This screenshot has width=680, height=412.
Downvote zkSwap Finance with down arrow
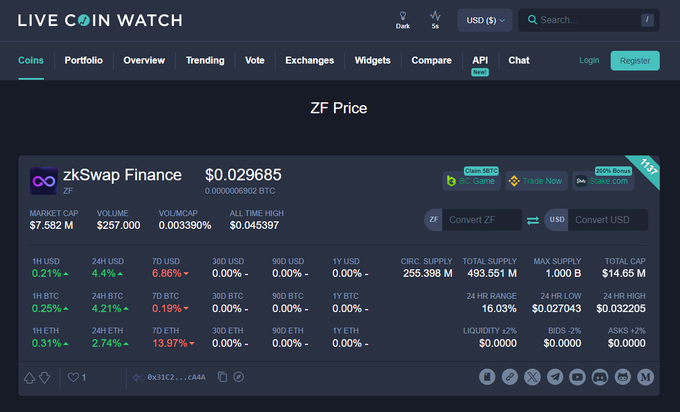[x=45, y=378]
